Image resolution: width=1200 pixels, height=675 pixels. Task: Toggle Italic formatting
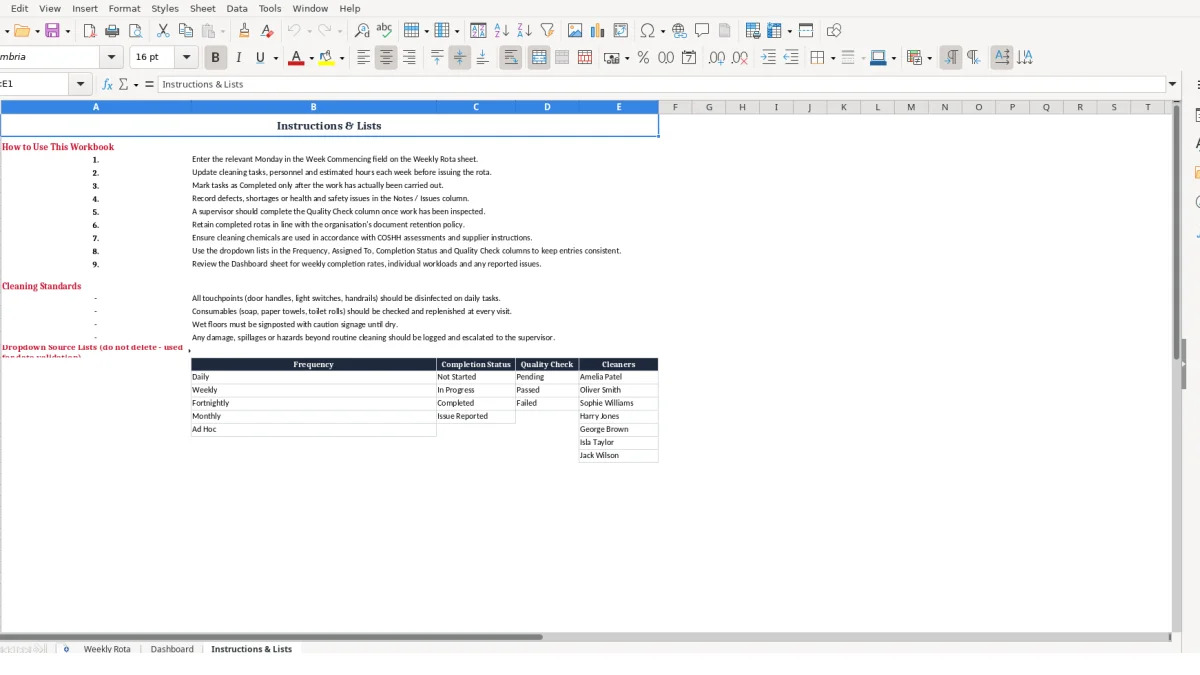238,58
